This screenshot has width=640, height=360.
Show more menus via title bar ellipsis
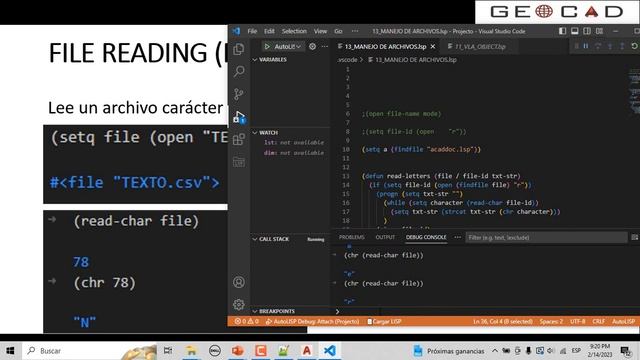point(355,31)
